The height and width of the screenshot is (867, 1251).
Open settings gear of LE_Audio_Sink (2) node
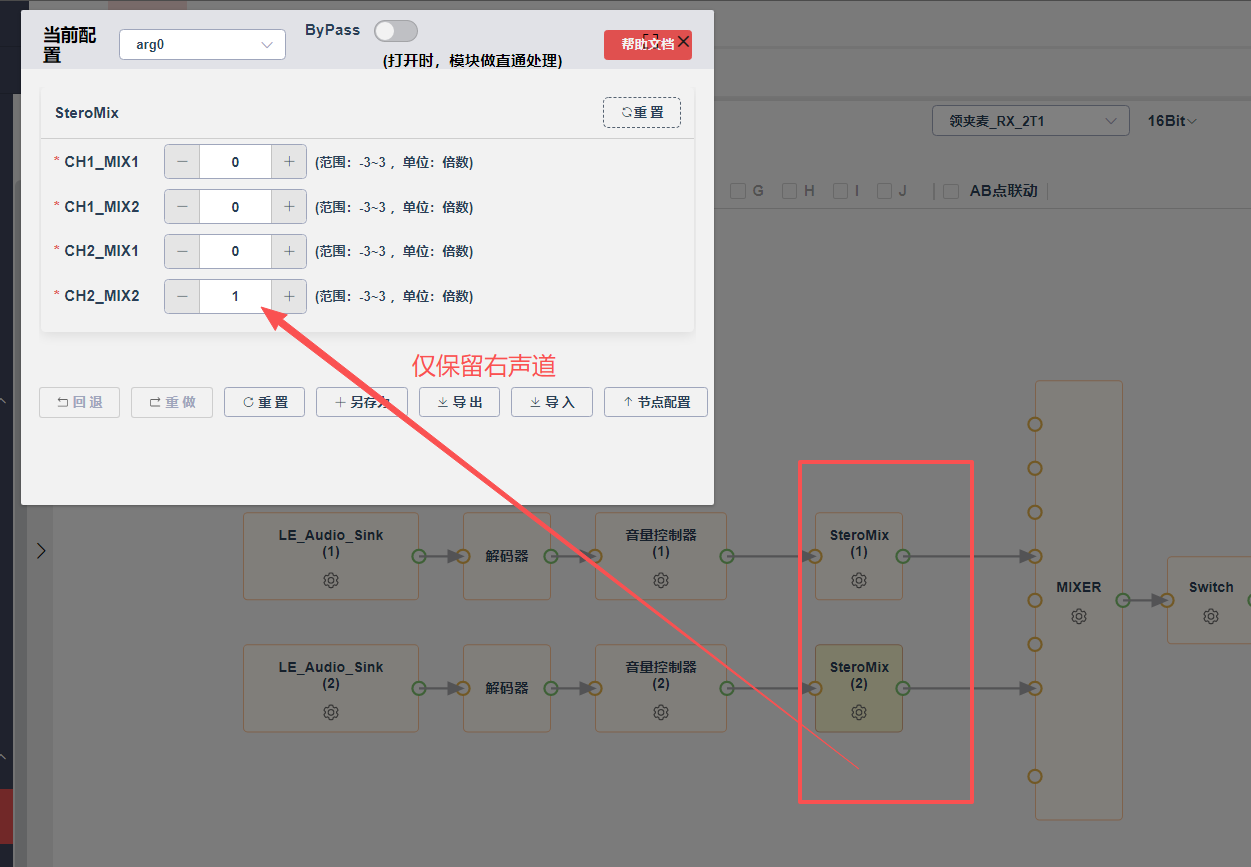331,712
